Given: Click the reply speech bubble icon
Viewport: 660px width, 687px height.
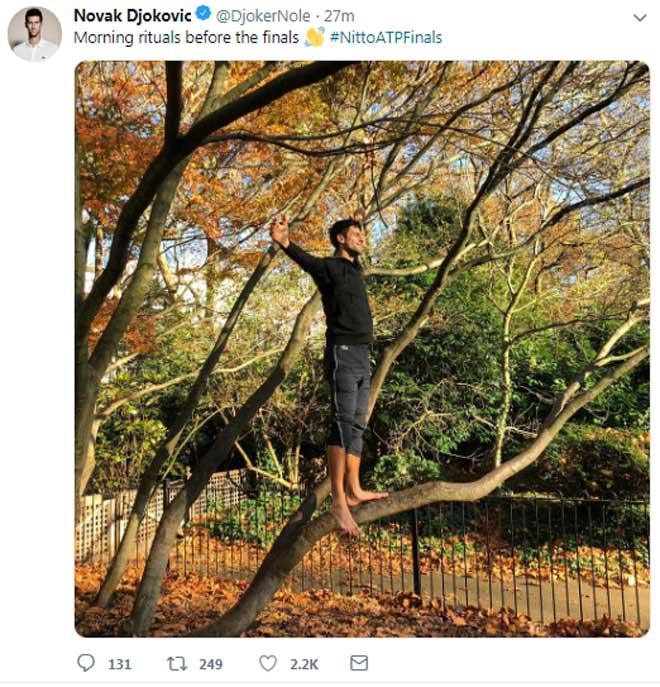Looking at the screenshot, I should point(86,663).
